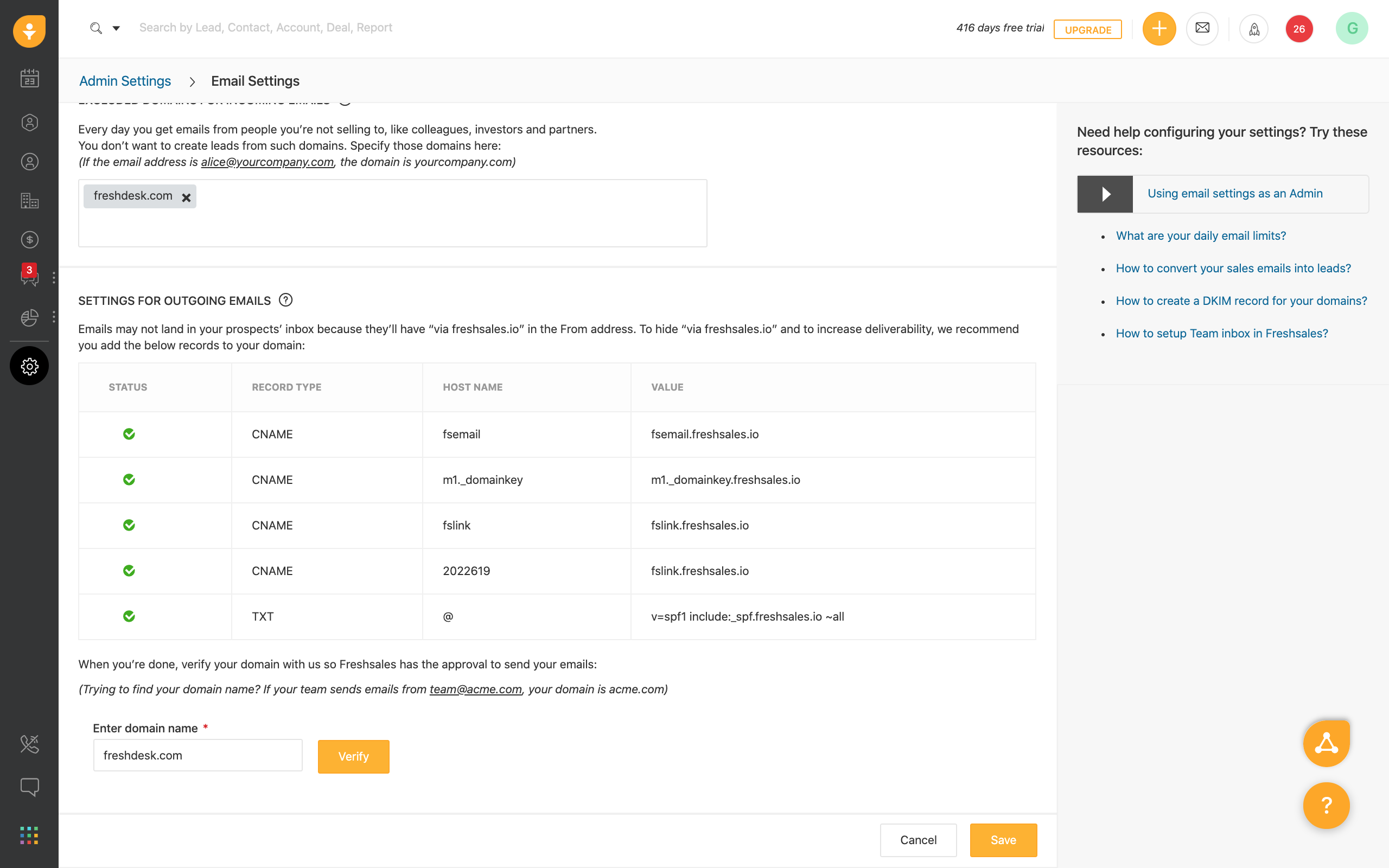This screenshot has height=868, width=1389.
Task: Open Accounts building icon in sidebar
Action: point(29,200)
